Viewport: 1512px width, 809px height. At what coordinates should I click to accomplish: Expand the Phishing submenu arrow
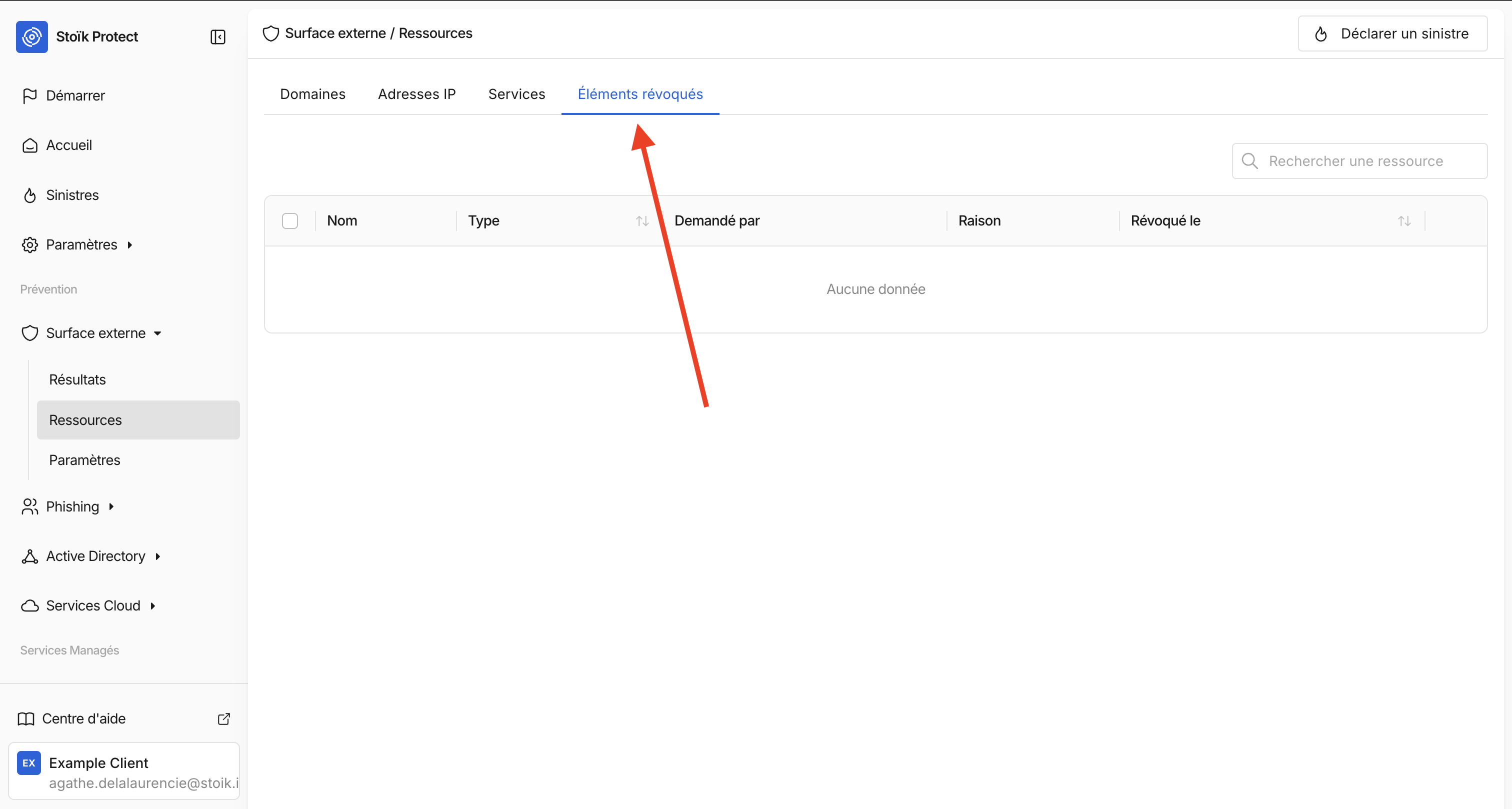tap(111, 506)
